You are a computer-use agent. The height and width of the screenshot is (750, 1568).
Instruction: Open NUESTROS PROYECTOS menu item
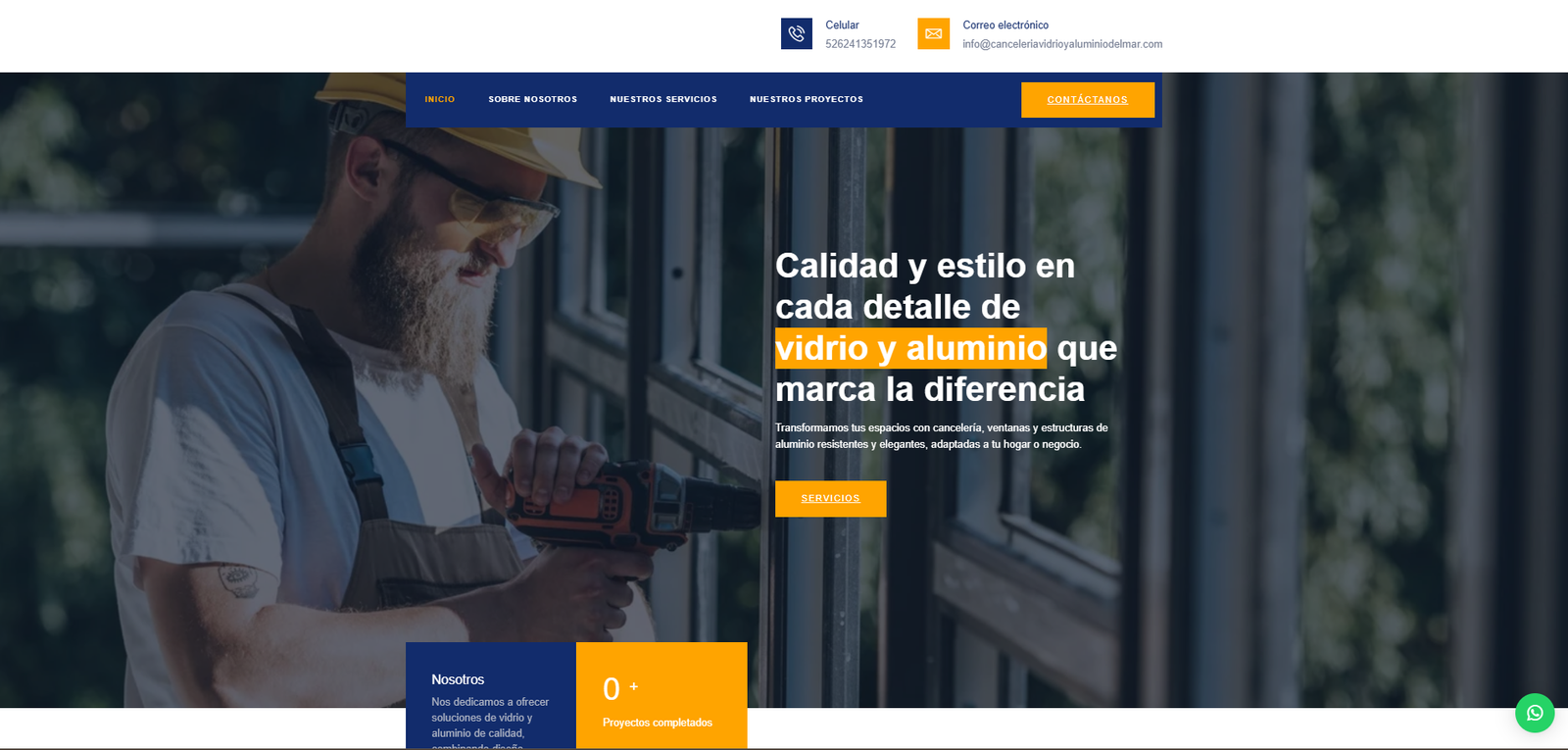point(807,99)
